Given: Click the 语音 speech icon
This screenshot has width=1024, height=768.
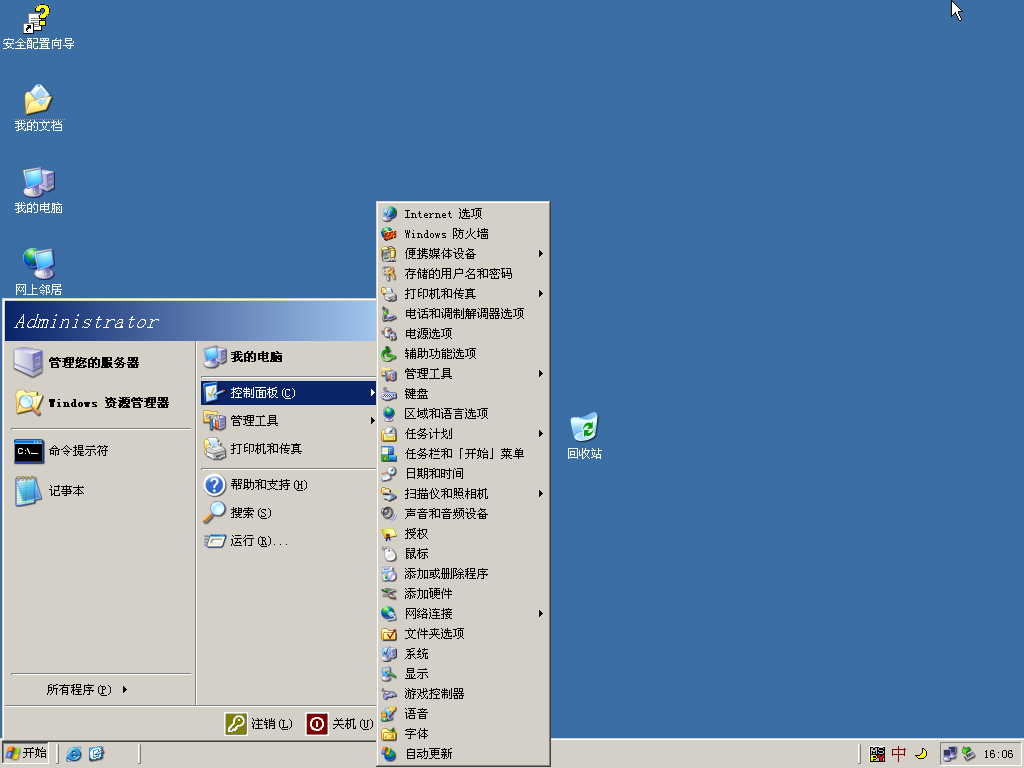Looking at the screenshot, I should [x=389, y=714].
